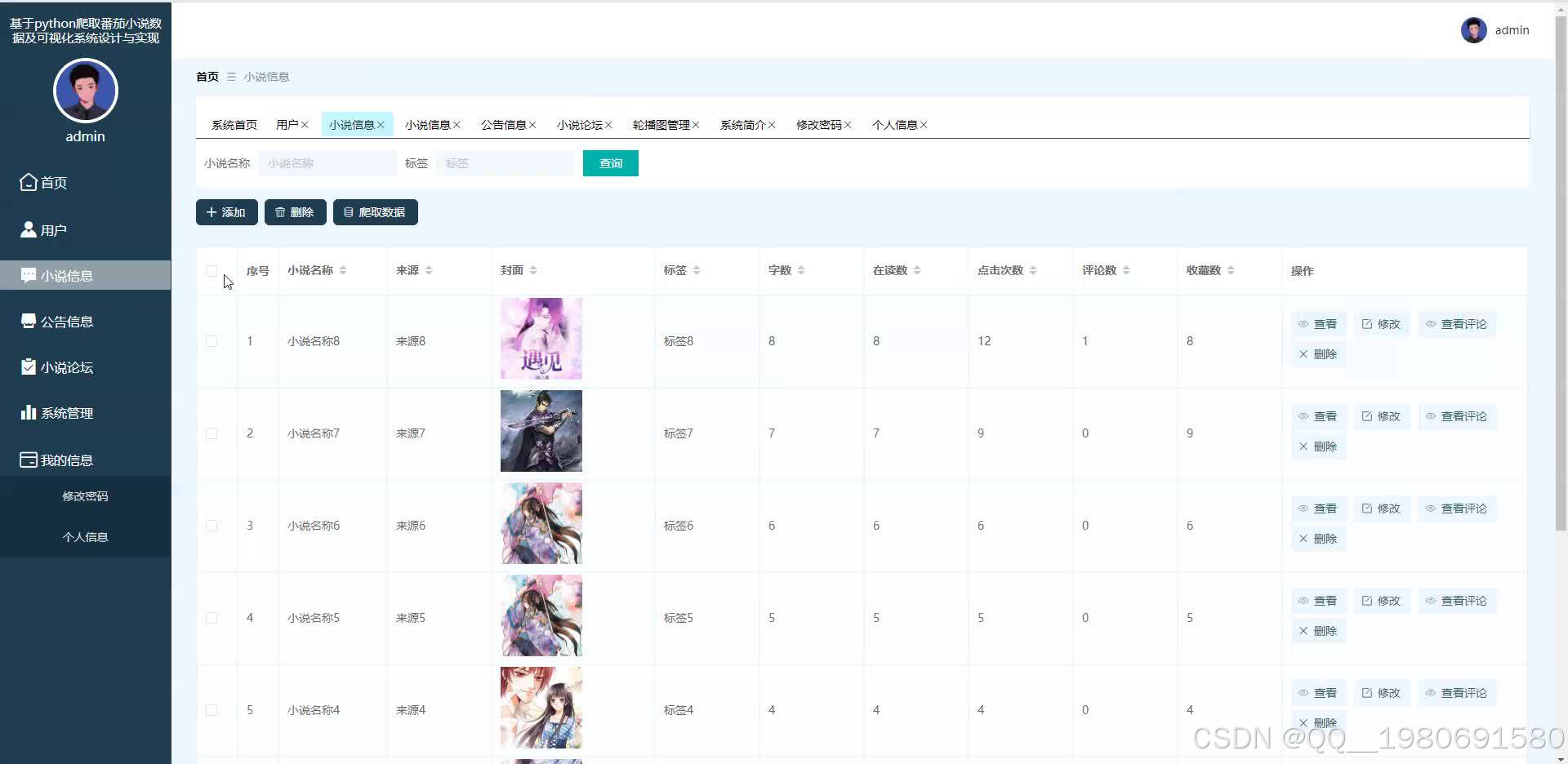The width and height of the screenshot is (1568, 764).
Task: Open 我的信息 via its sidebar icon
Action: tap(27, 460)
